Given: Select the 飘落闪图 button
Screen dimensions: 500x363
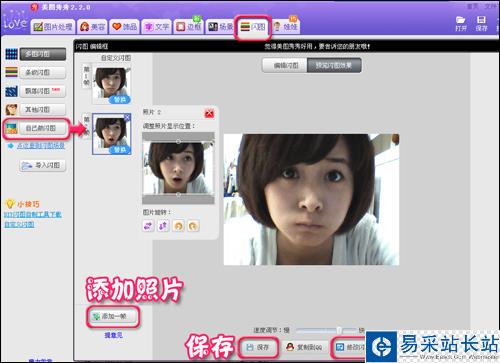Looking at the screenshot, I should click(42, 91).
